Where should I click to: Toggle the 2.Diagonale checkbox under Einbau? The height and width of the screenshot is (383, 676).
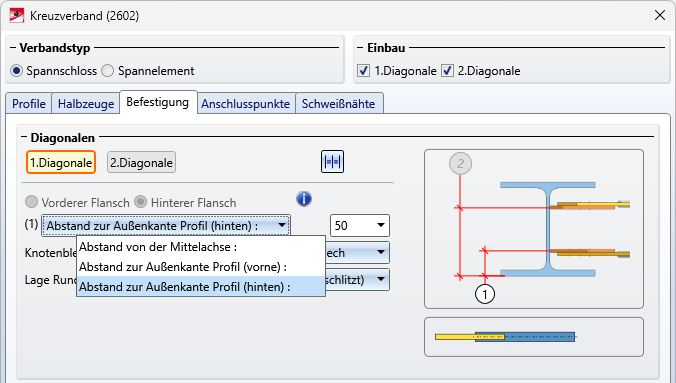[447, 71]
